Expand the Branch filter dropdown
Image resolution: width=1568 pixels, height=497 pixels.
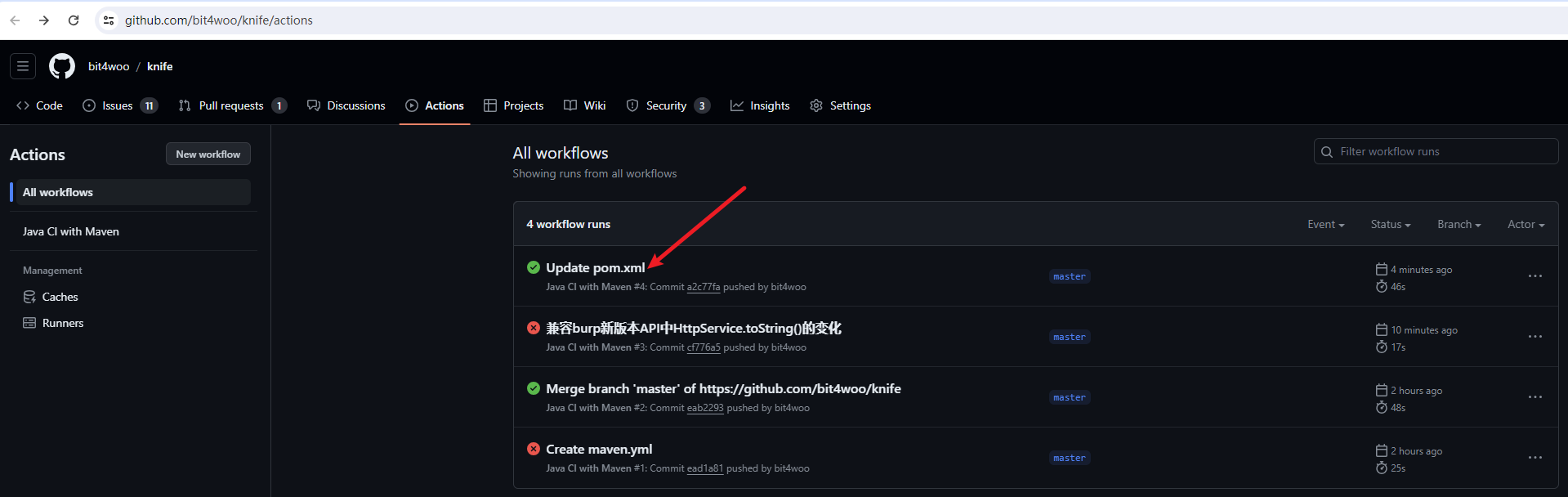click(x=1459, y=224)
